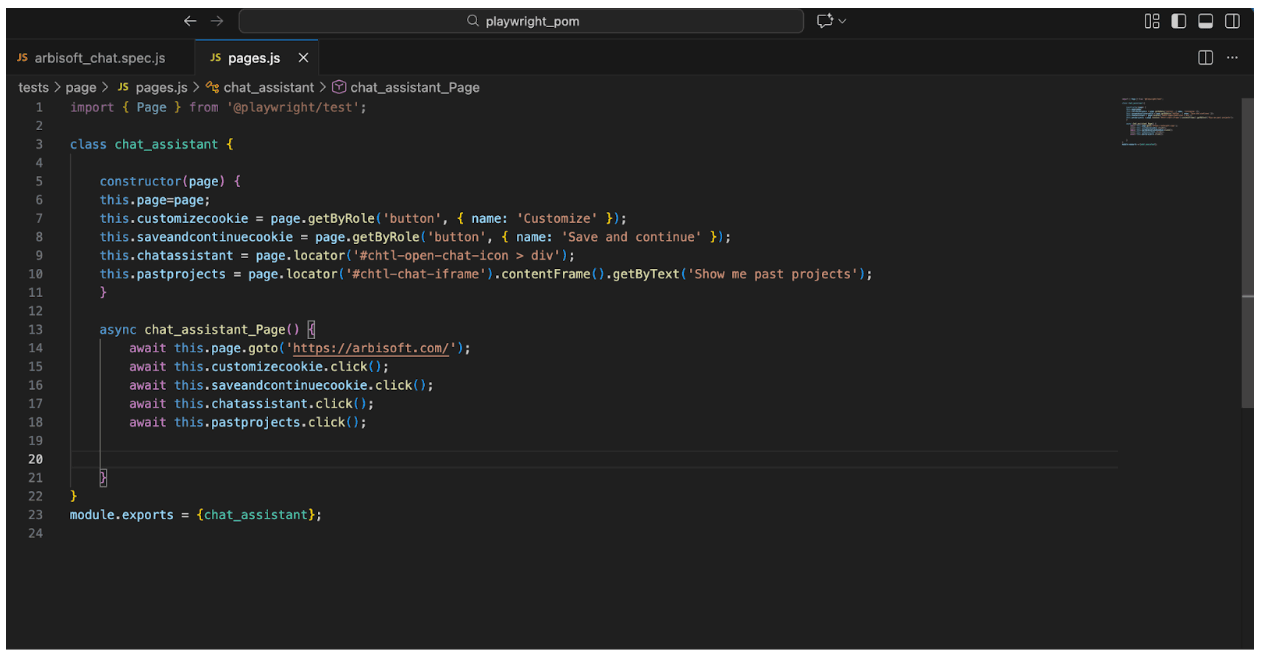The width and height of the screenshot is (1264, 662).
Task: Open the chevron next to the chat icon
Action: tap(843, 20)
